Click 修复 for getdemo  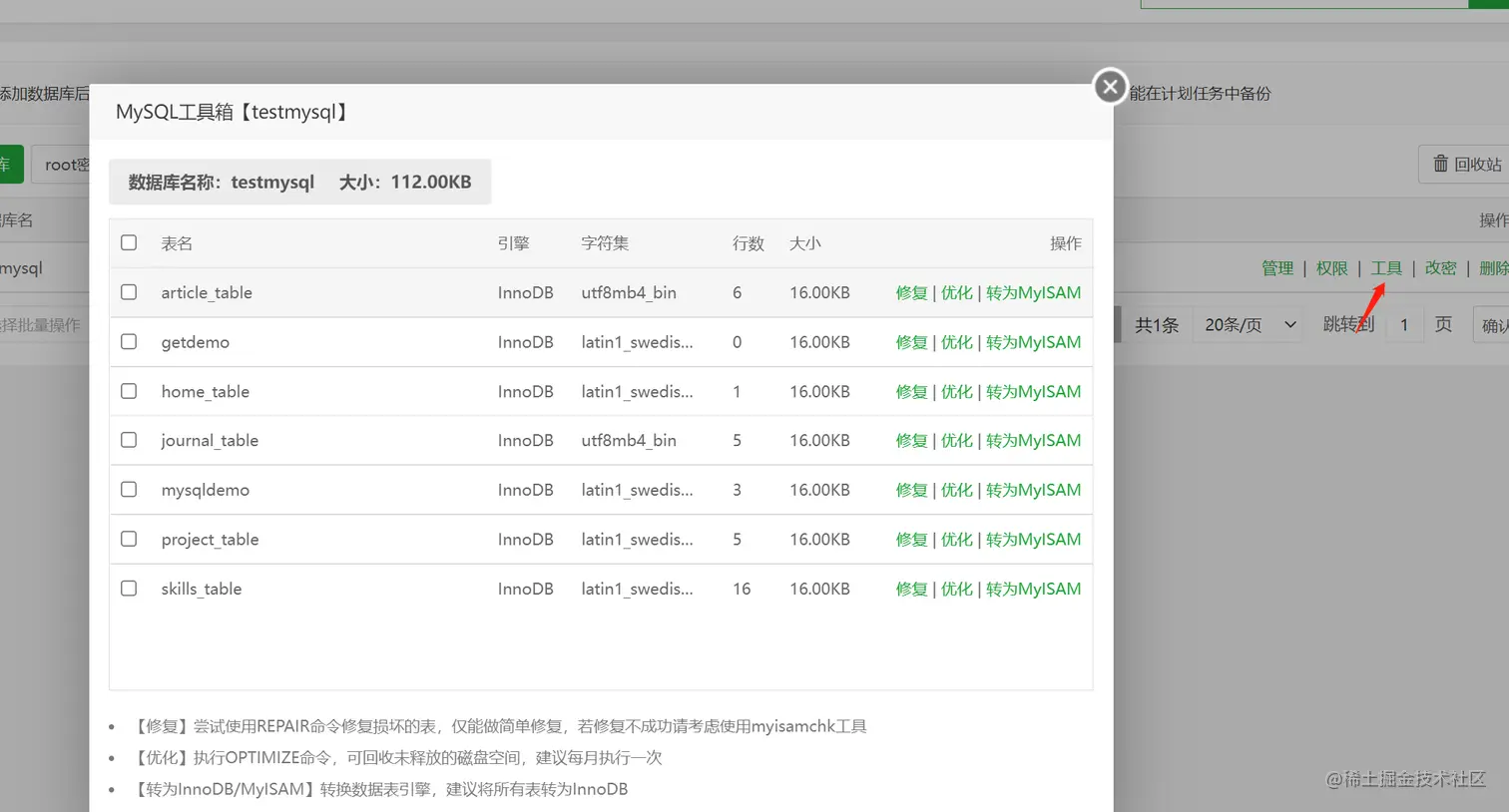tap(911, 342)
